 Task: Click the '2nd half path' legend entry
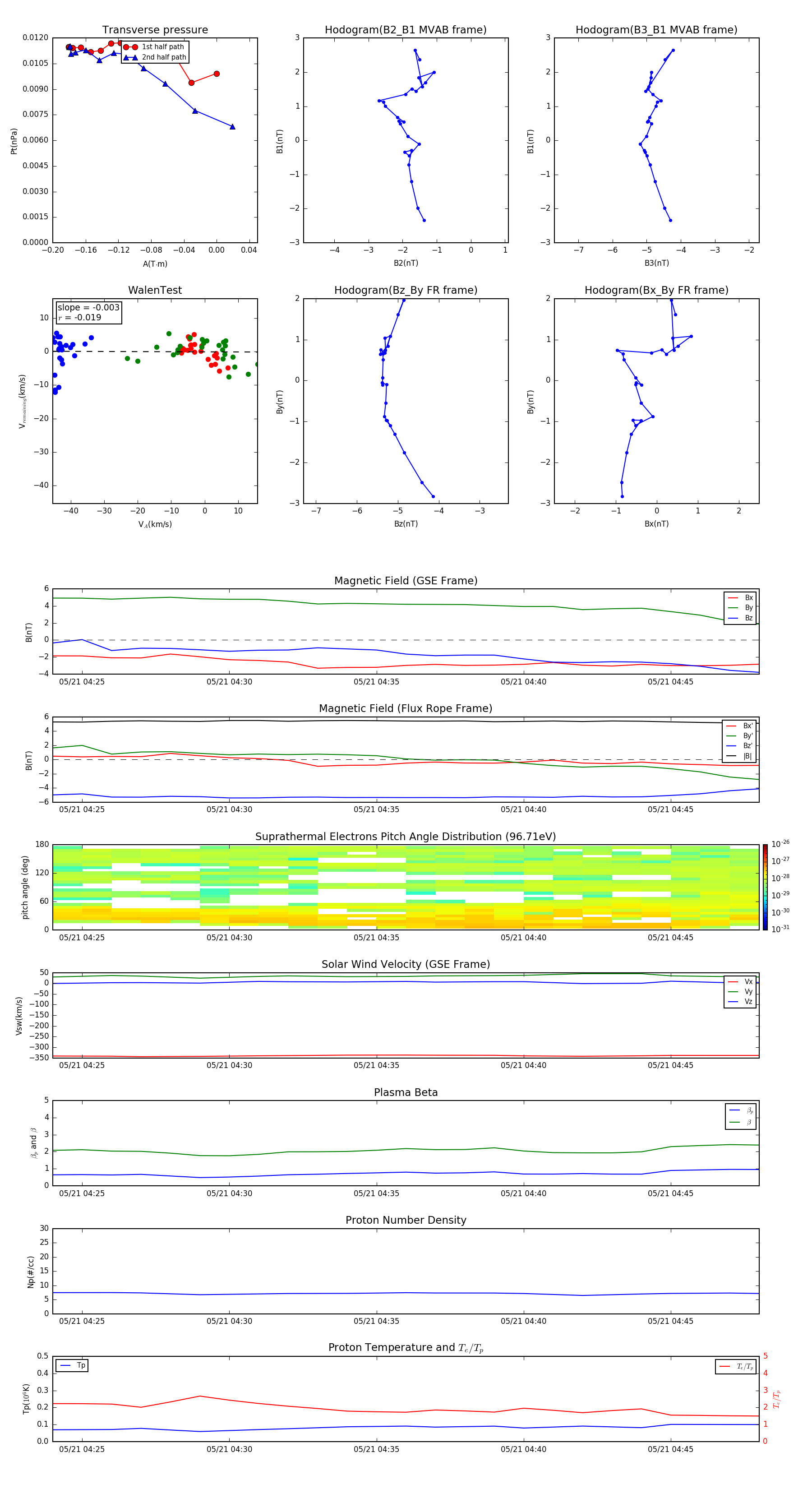(x=154, y=57)
